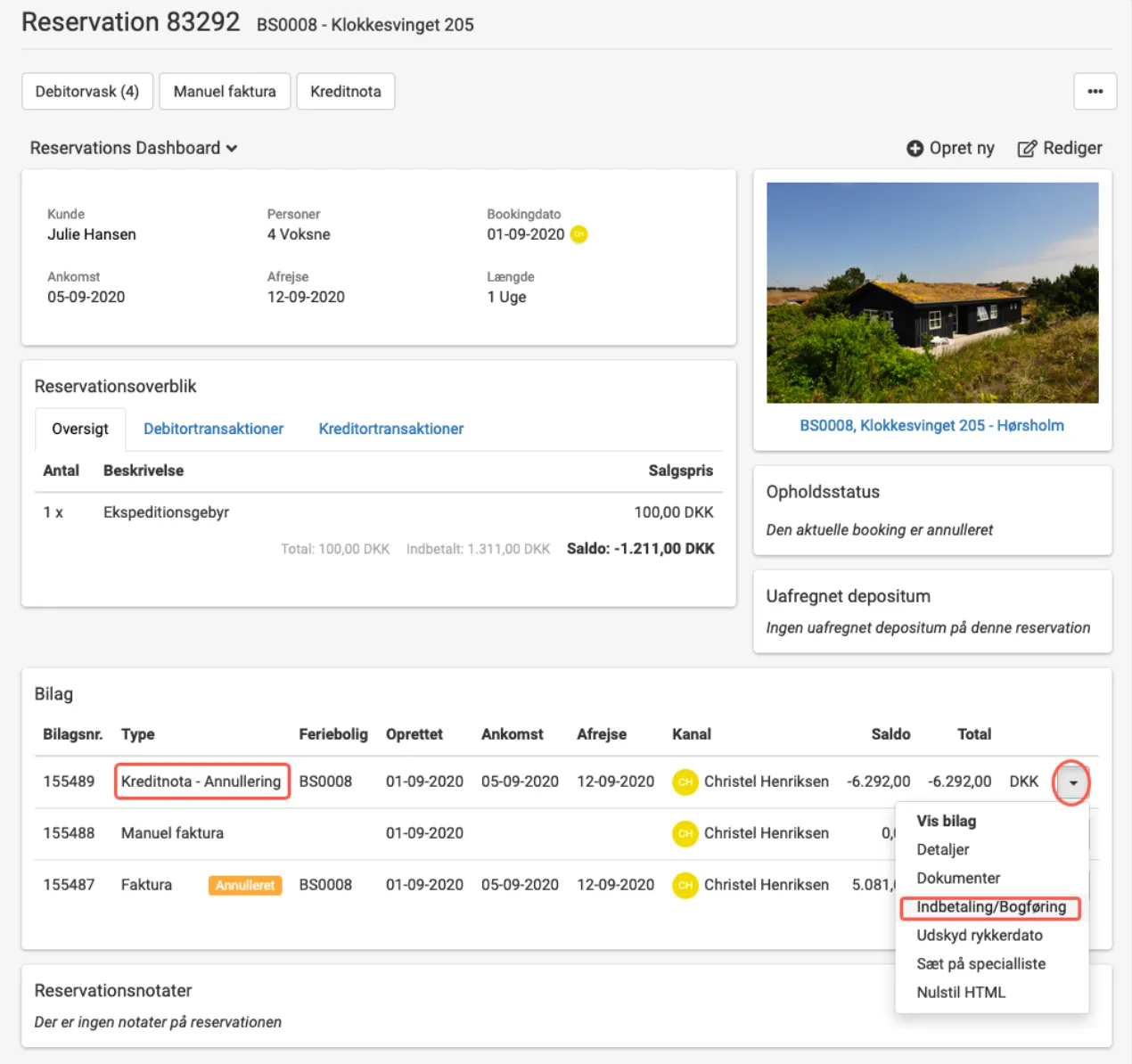Click the three-dots more options button
This screenshot has width=1132, height=1064.
[x=1095, y=91]
